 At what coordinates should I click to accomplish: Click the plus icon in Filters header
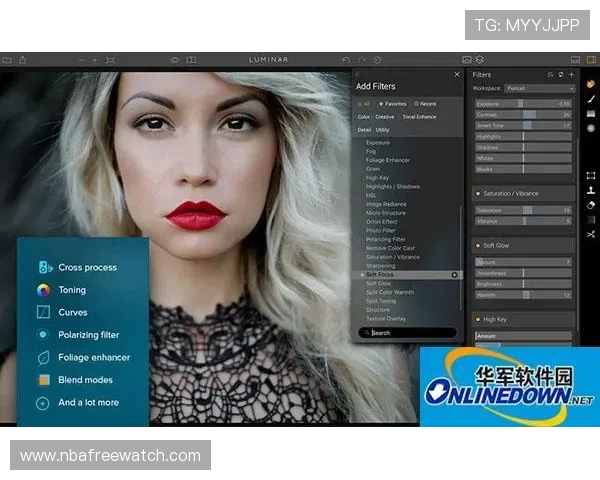coord(571,75)
